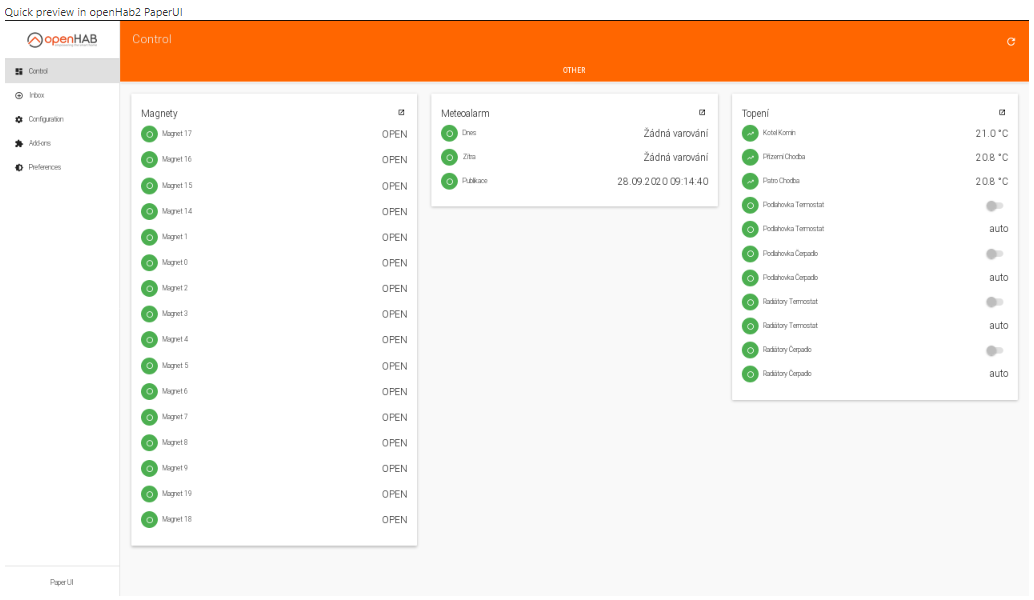Toggle the Podlahovka Termostat switch
The image size is (1034, 600).
[x=994, y=206]
